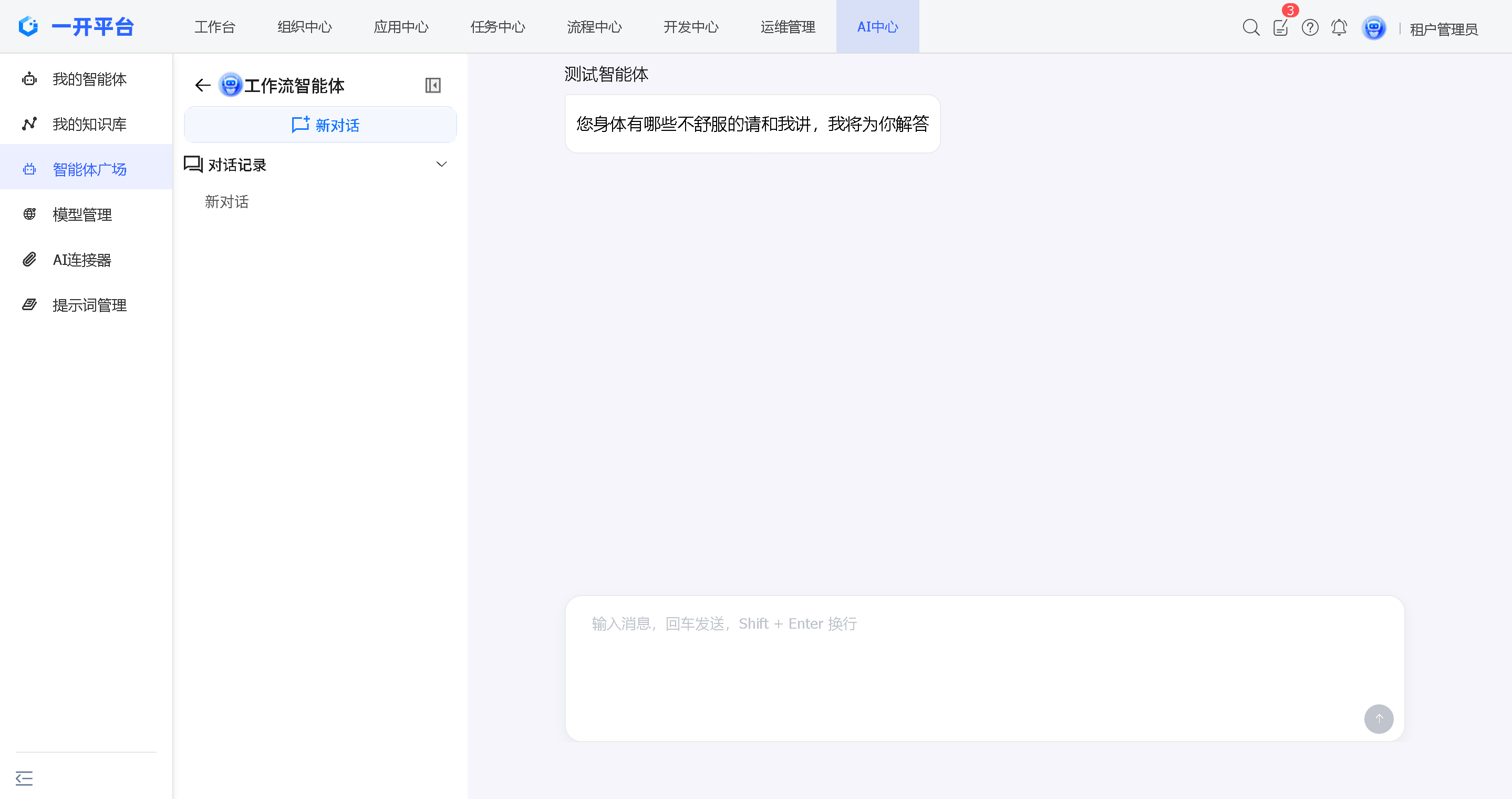
Task: Select 提示词管理 in the sidebar
Action: point(89,305)
